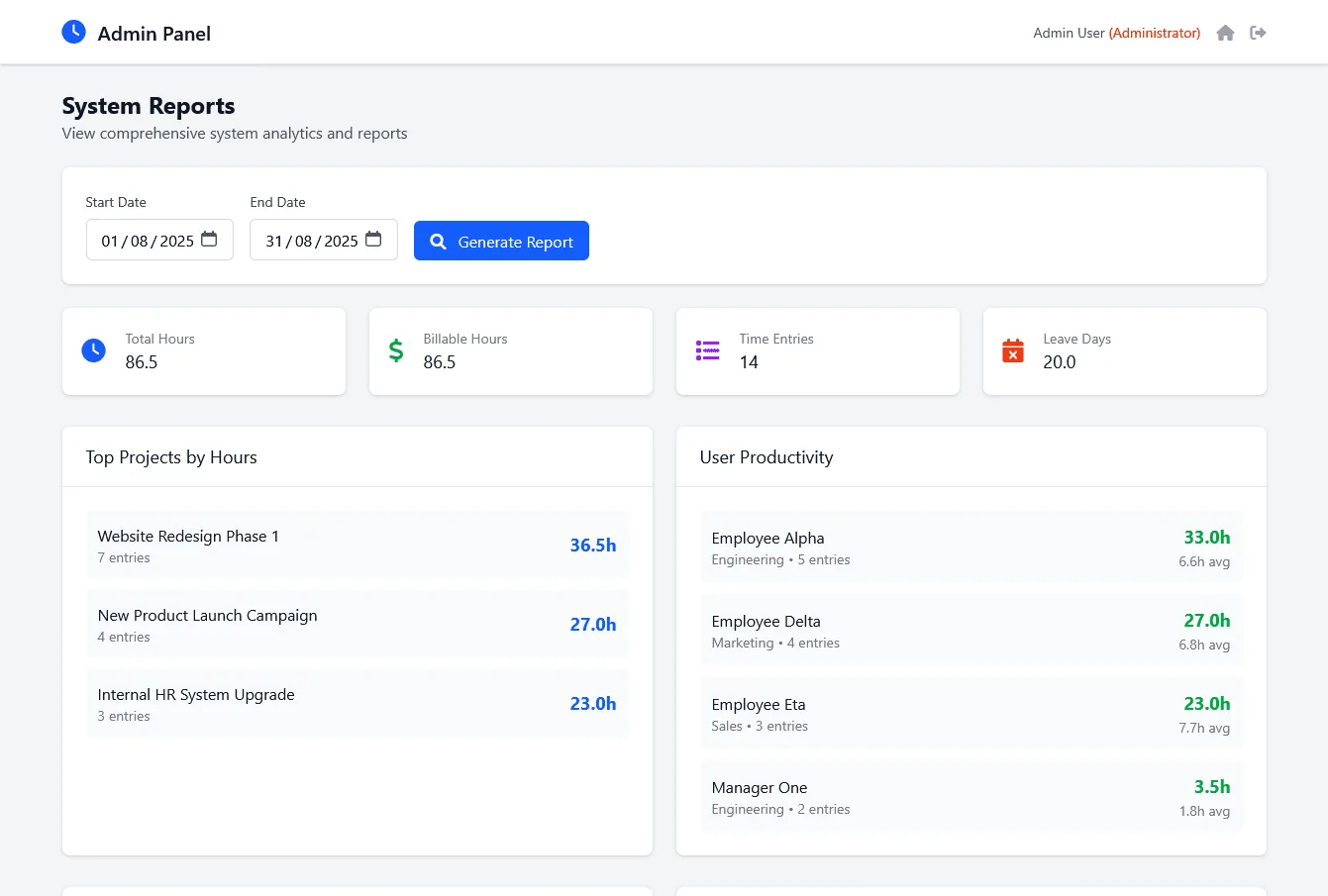The image size is (1328, 896).
Task: Select the Employee Alpha productivity row
Action: (971, 548)
